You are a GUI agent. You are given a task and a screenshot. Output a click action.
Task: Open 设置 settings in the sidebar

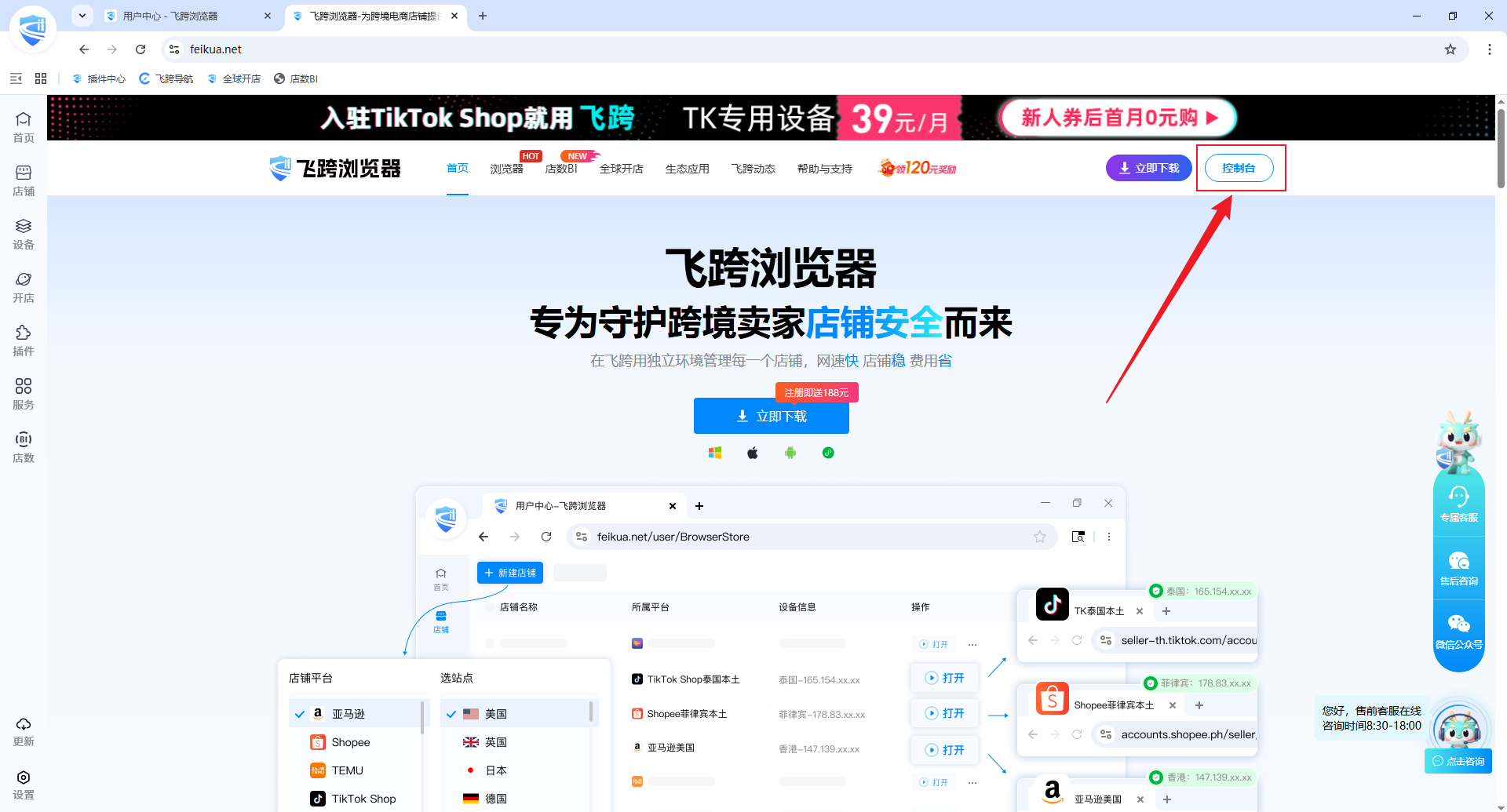[x=24, y=785]
